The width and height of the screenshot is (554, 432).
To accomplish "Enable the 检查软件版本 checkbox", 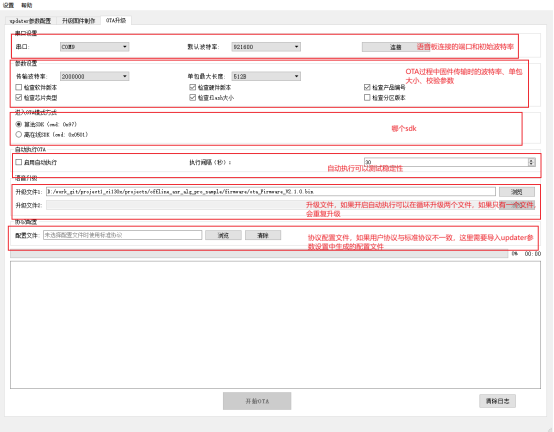I will (x=19, y=87).
